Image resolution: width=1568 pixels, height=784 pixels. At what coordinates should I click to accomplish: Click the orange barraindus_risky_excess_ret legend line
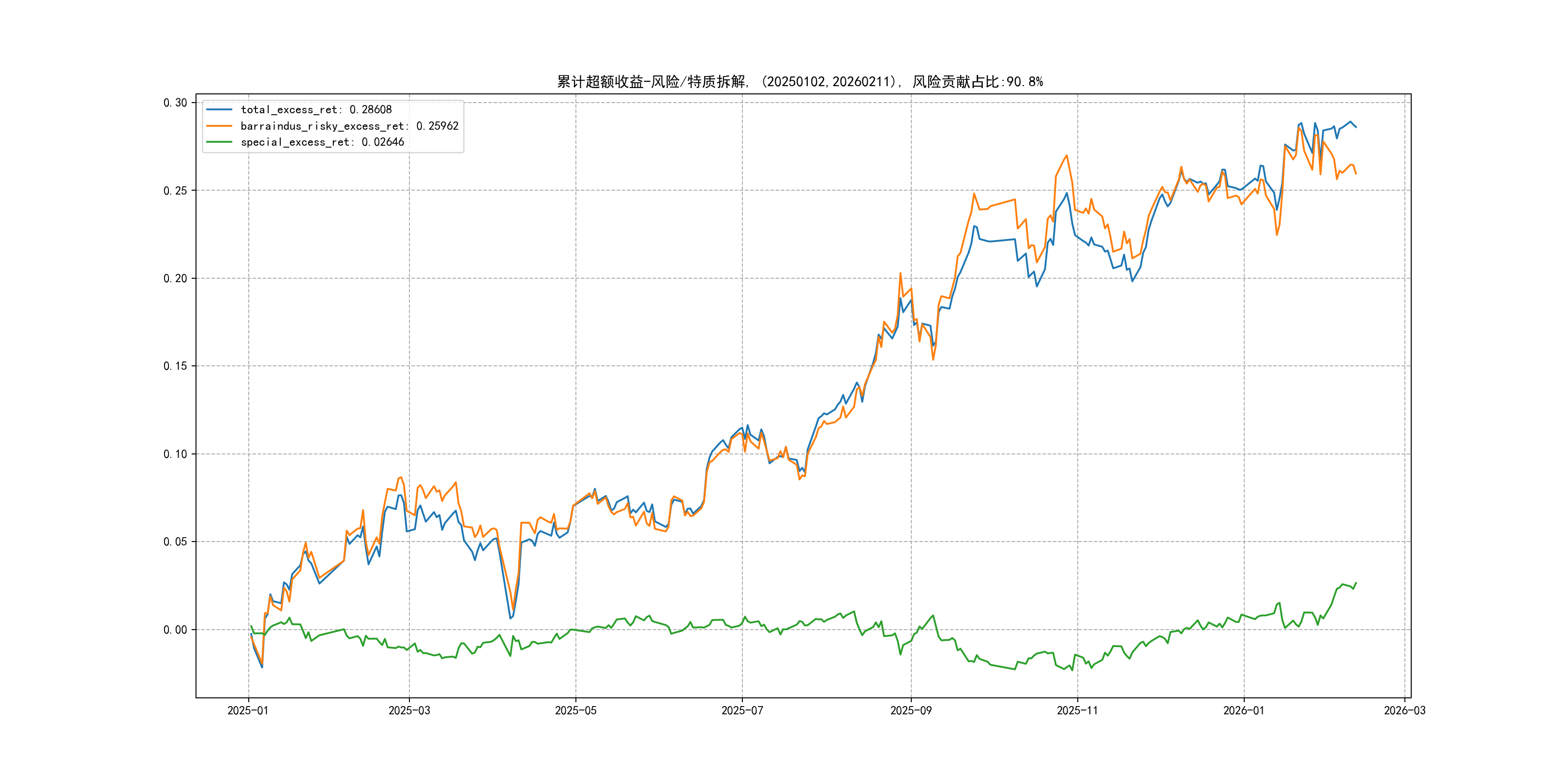pos(219,126)
